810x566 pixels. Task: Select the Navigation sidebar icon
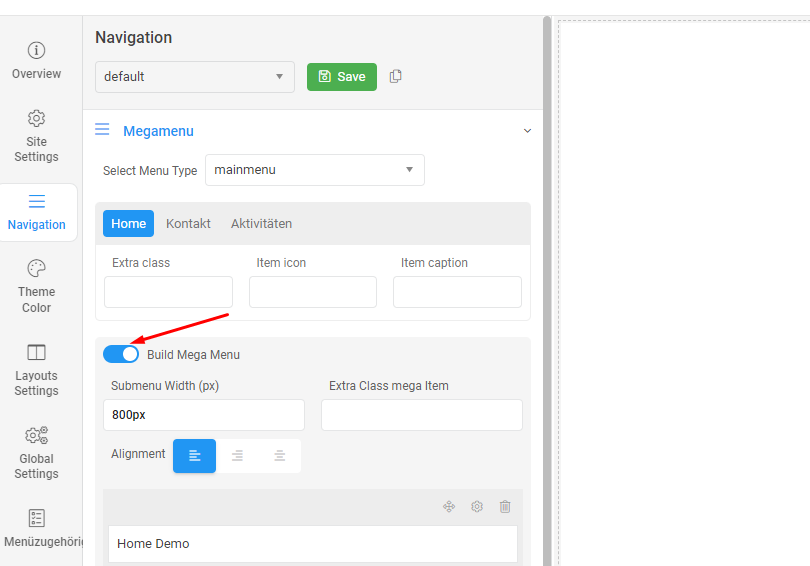click(37, 201)
